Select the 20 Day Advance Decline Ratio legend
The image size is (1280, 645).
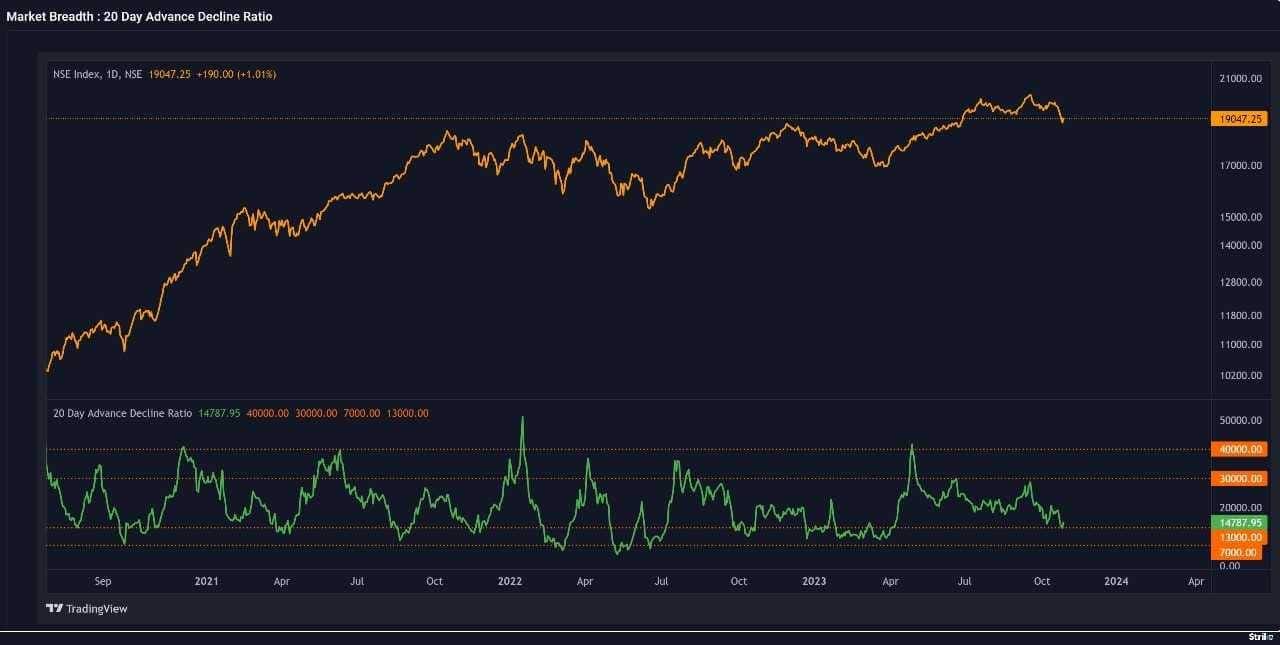tap(122, 413)
